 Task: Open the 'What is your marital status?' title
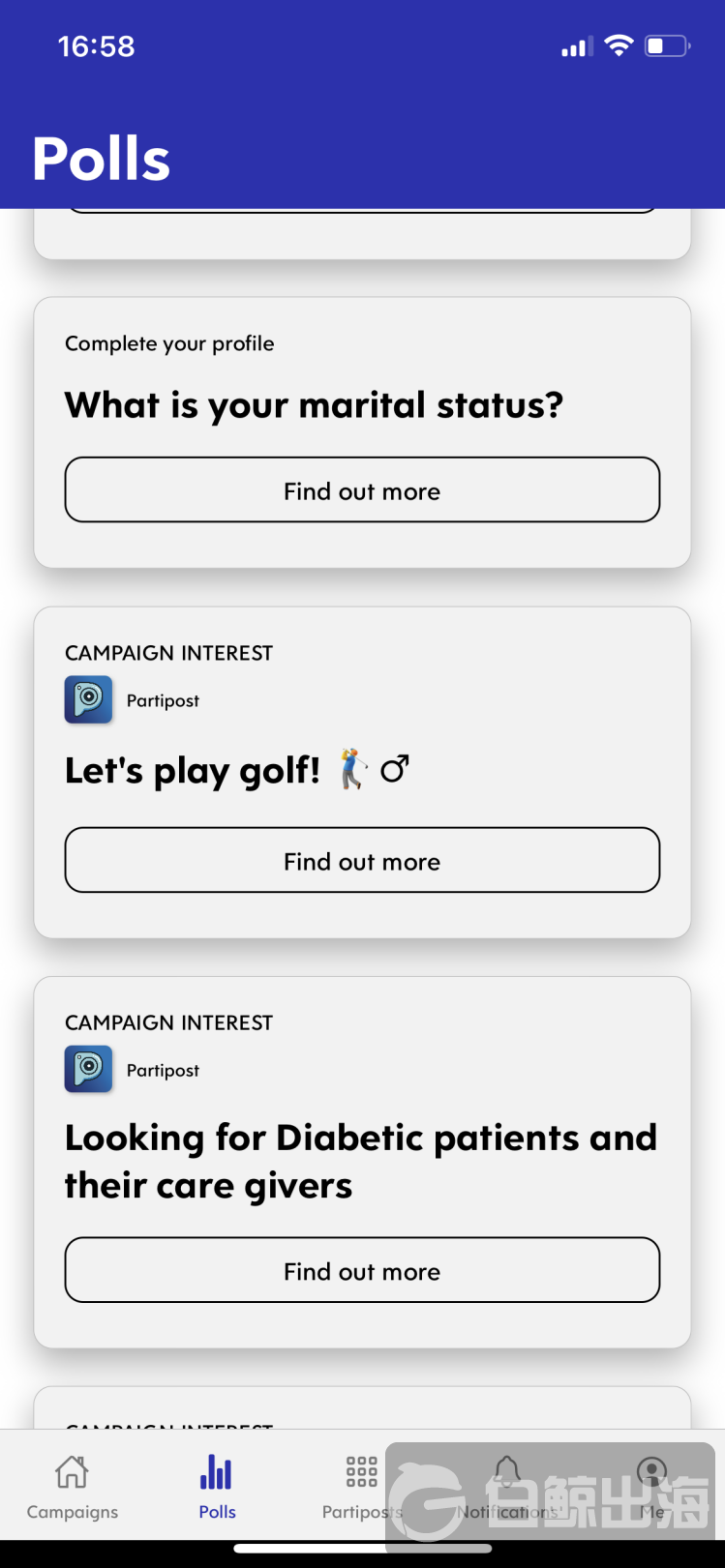[x=314, y=404]
